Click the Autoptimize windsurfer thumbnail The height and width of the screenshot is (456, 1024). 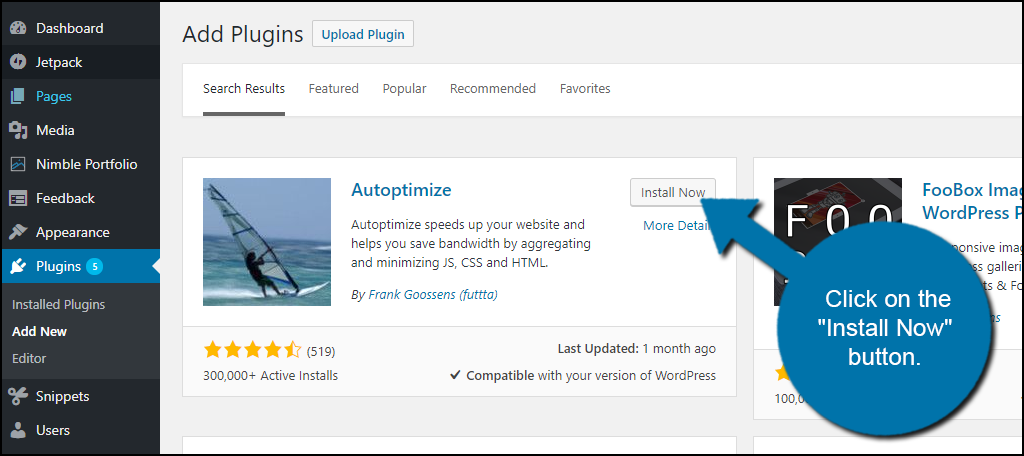click(267, 242)
